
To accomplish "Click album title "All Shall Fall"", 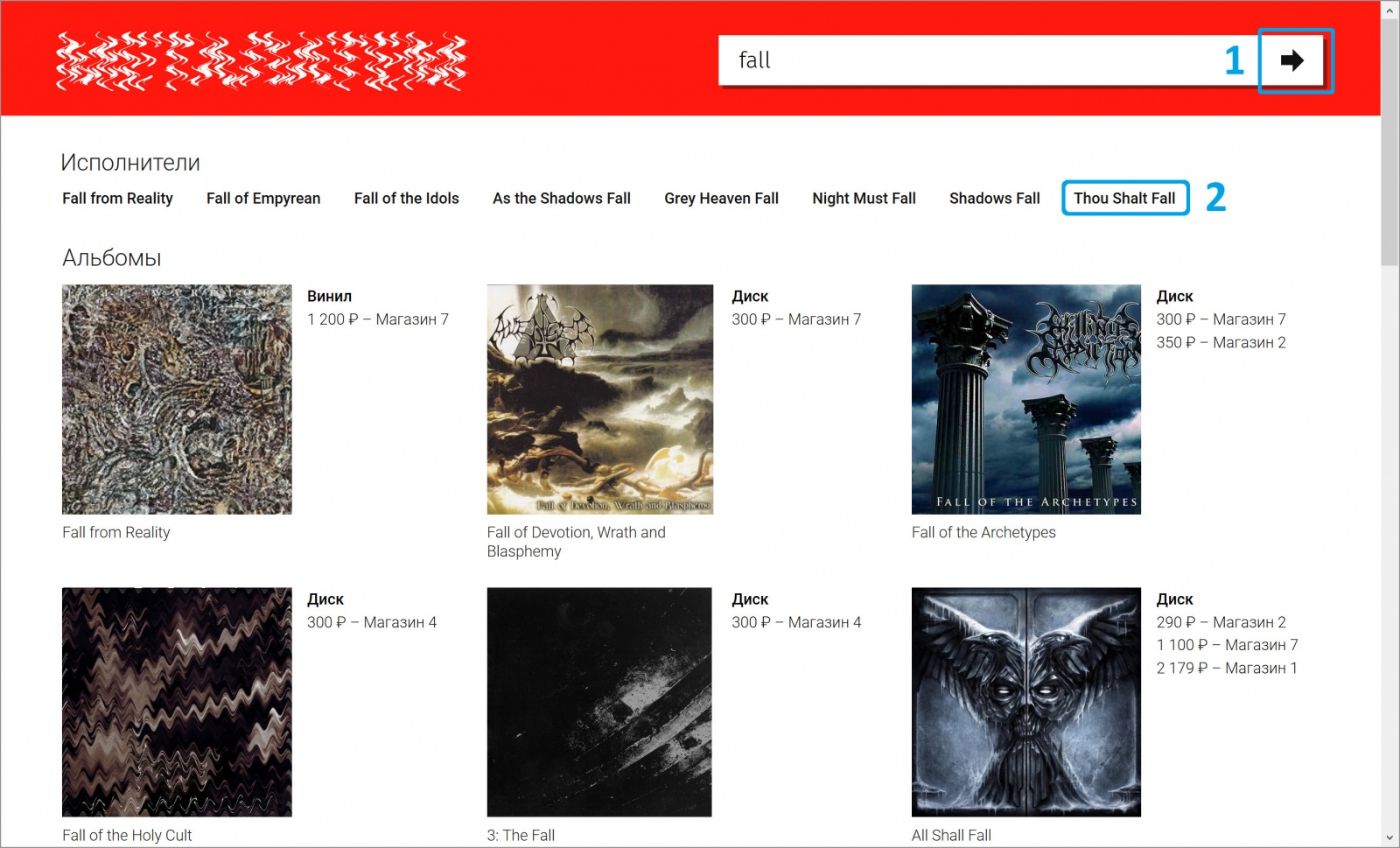I will pyautogui.click(x=951, y=835).
